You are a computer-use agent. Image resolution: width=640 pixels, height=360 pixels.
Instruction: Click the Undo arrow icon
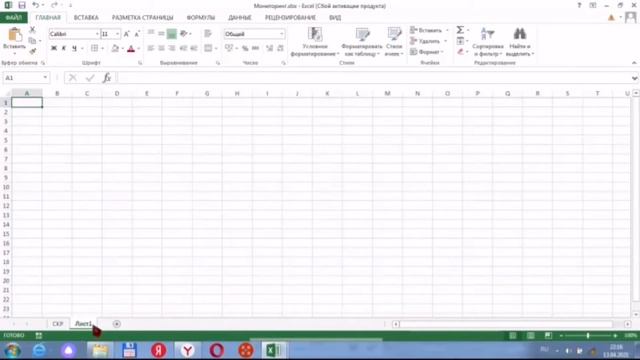point(36,5)
